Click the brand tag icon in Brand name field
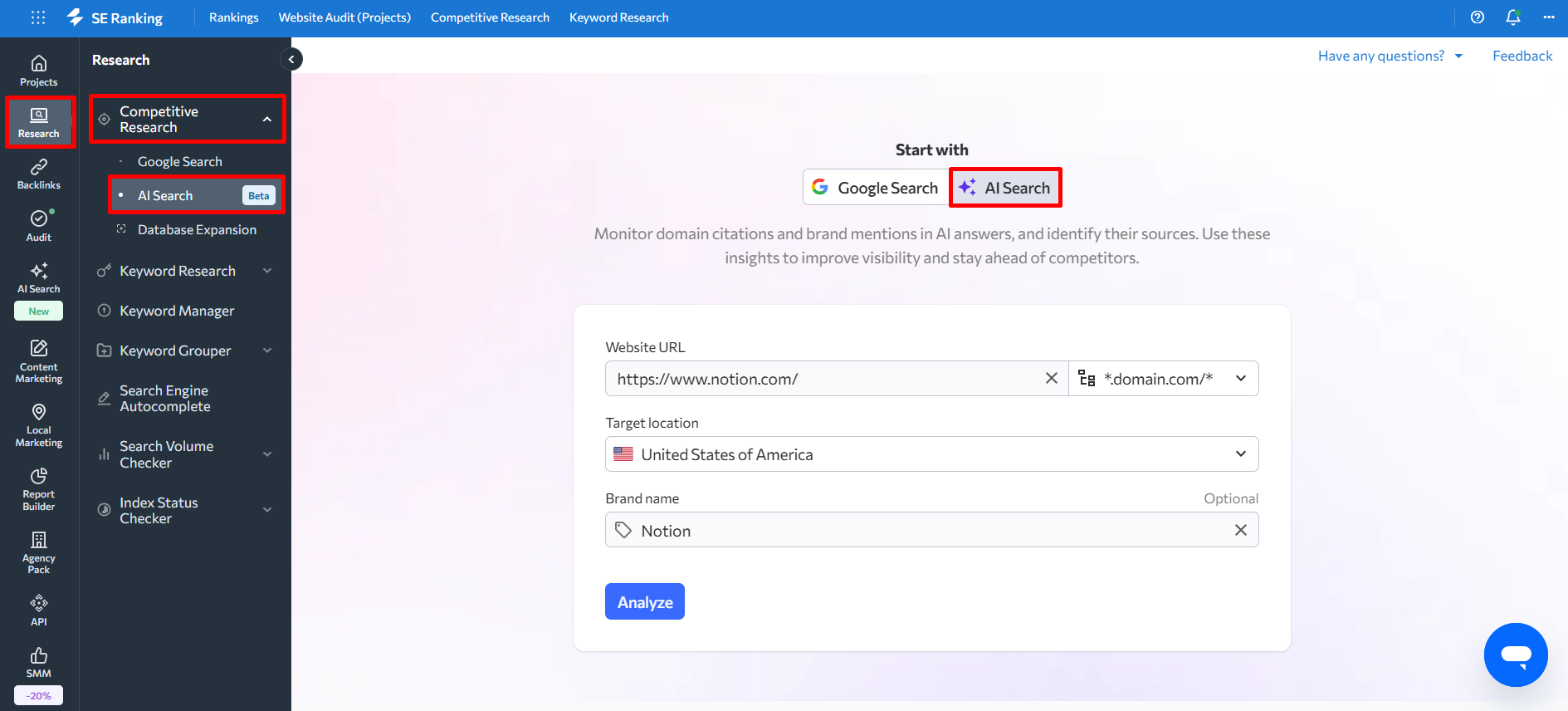The width and height of the screenshot is (1568, 711). [x=623, y=530]
